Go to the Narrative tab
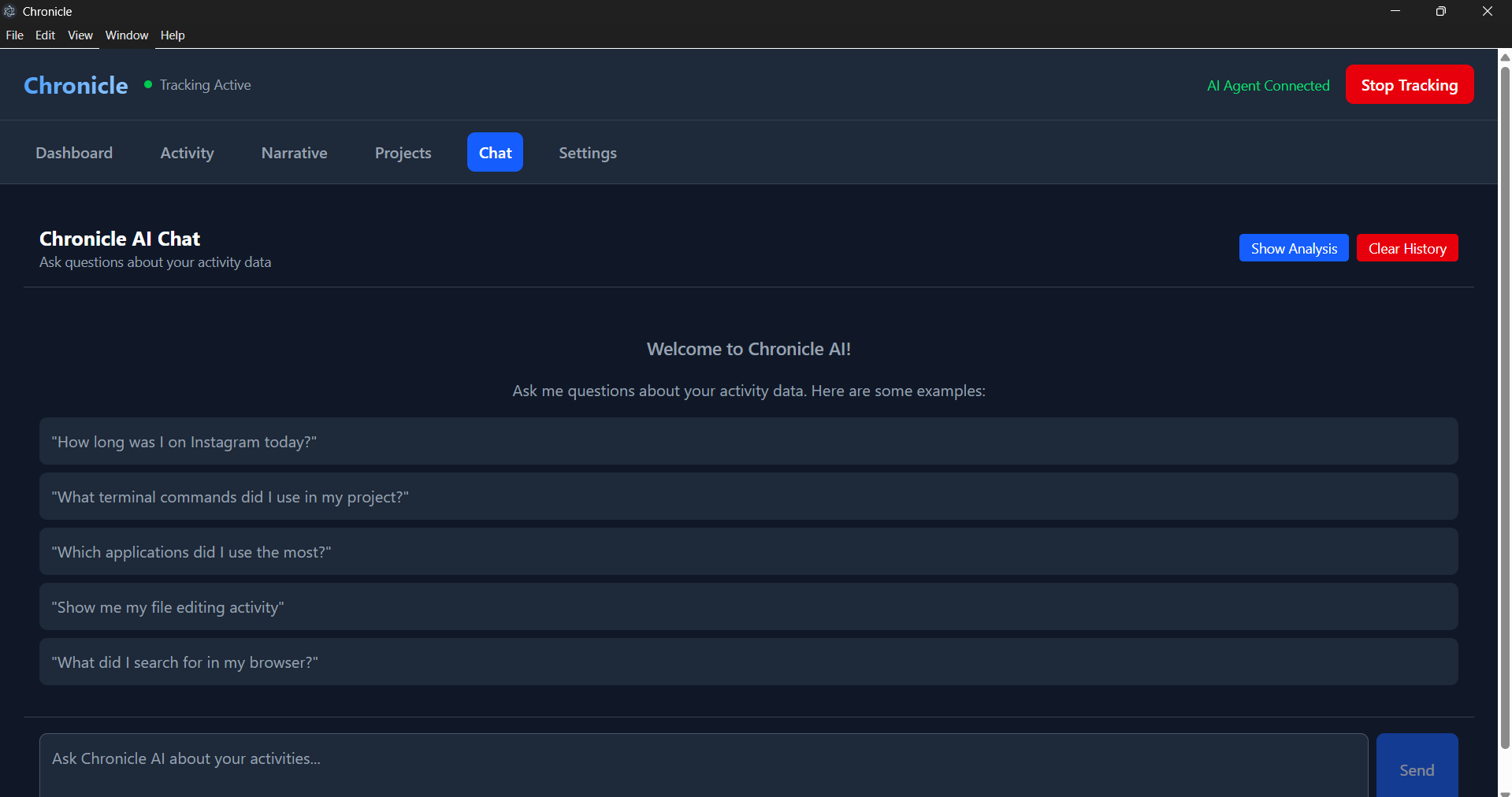1512x797 pixels. [x=295, y=153]
